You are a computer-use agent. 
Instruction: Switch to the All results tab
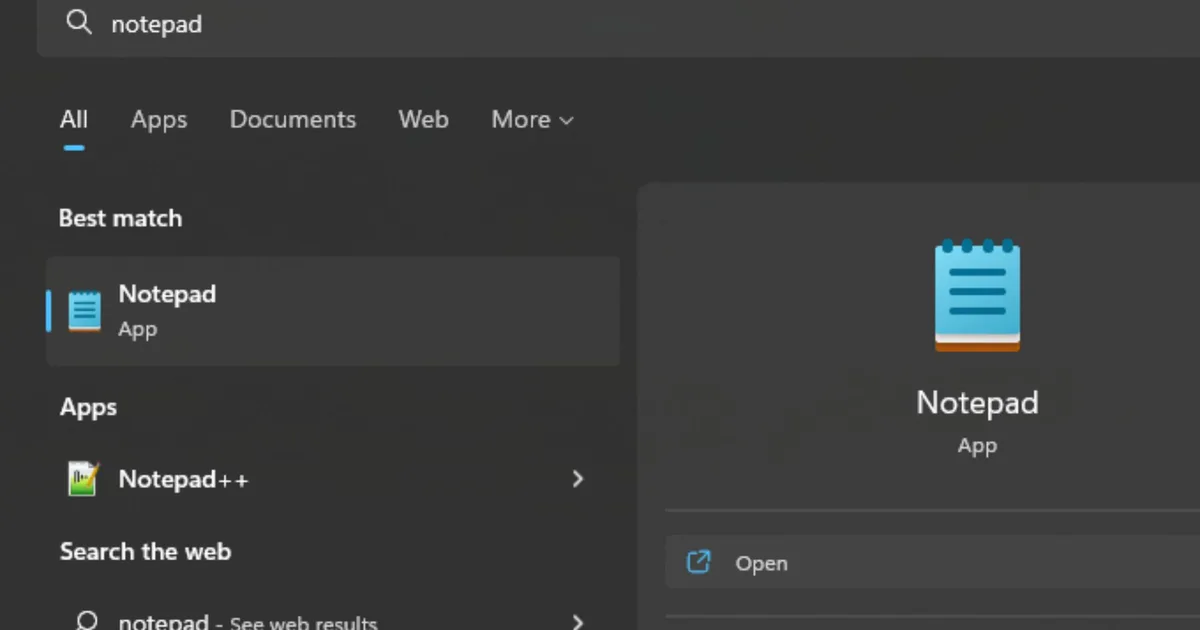(74, 119)
